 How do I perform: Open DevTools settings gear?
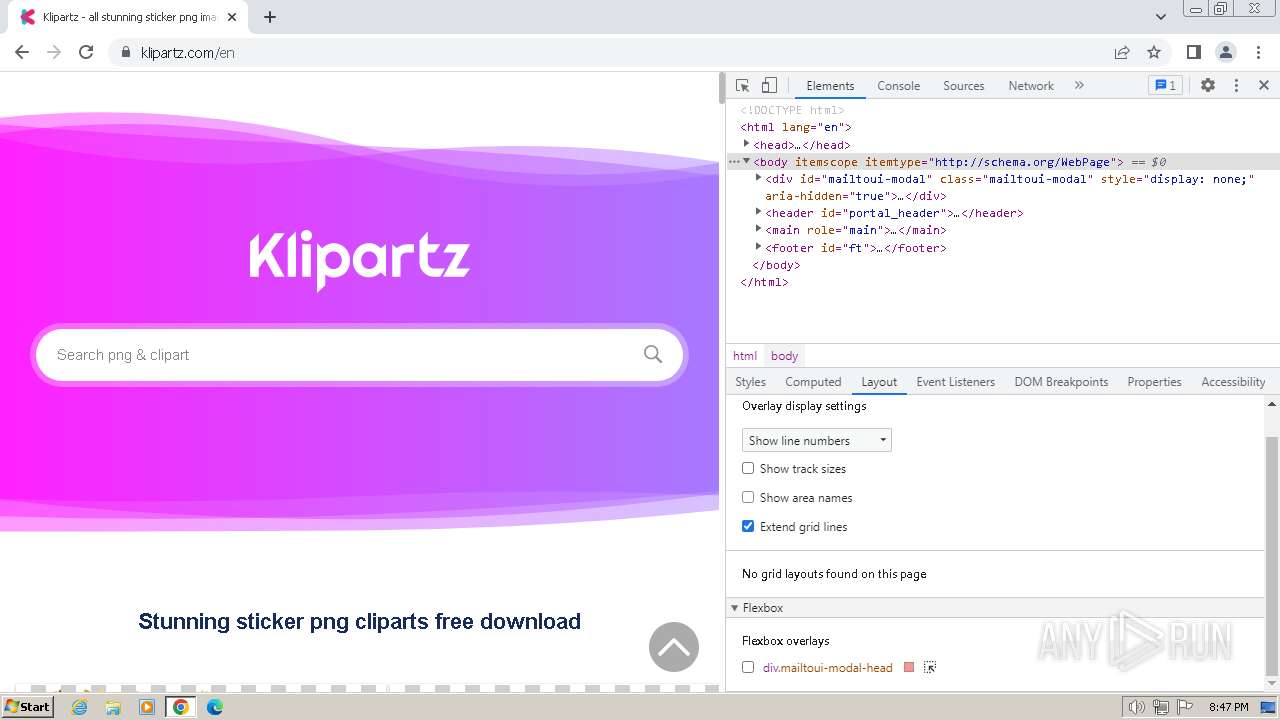[1208, 86]
